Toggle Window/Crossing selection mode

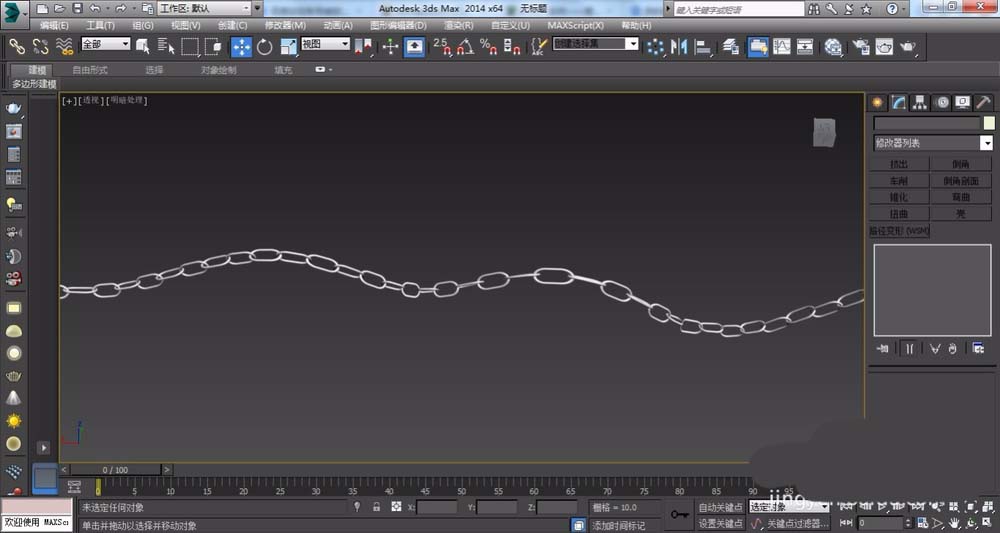[214, 47]
